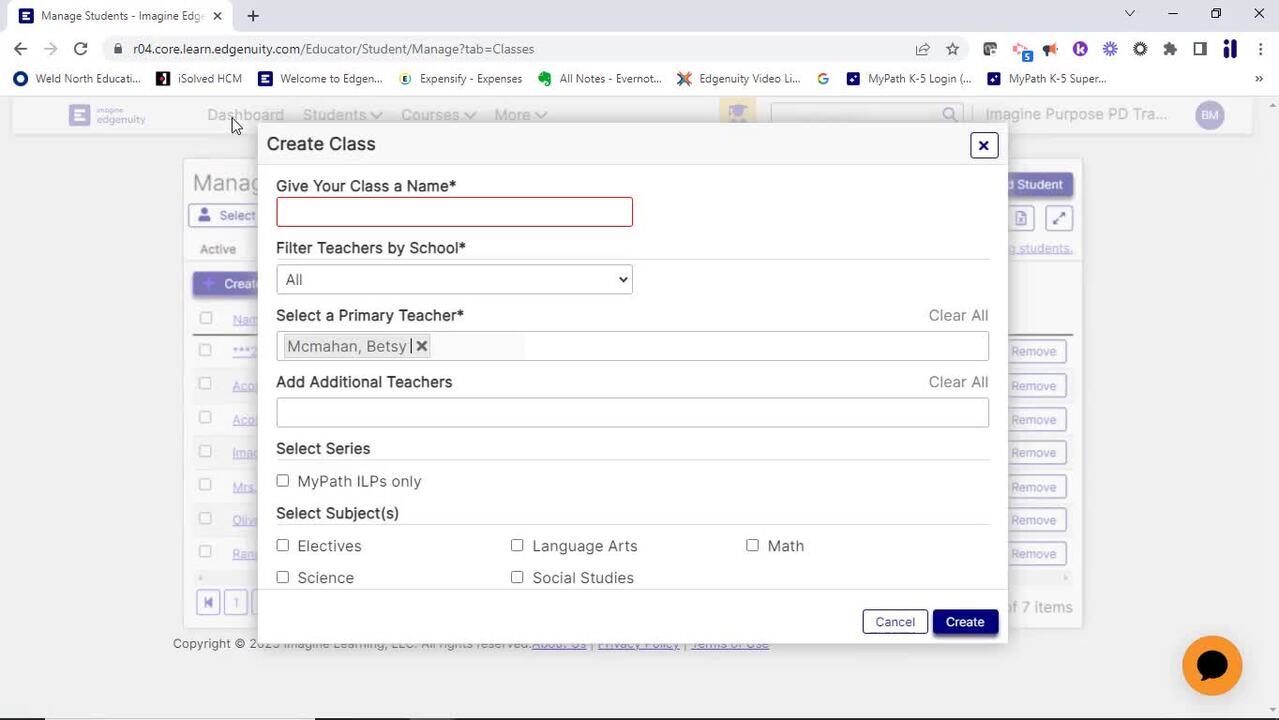Click the class name input field
The height and width of the screenshot is (720, 1279).
(x=454, y=212)
